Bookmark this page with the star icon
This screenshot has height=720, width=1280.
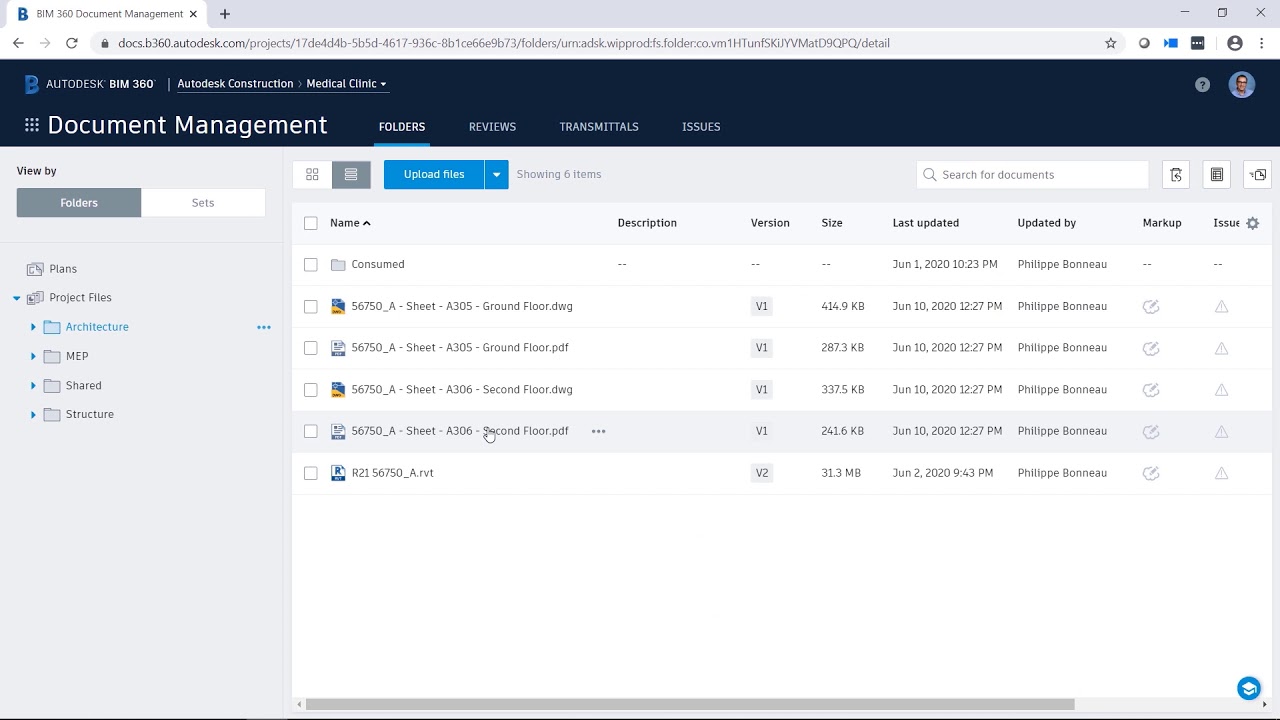[1110, 43]
